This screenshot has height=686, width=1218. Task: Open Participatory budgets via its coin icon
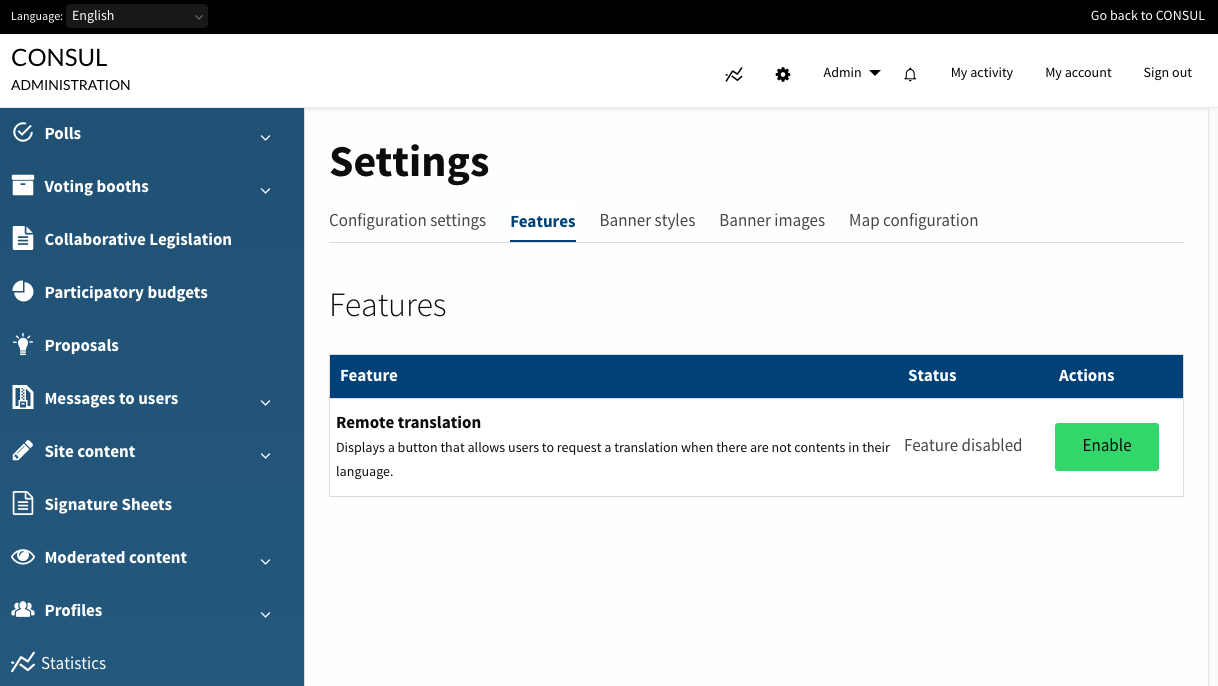coord(21,289)
